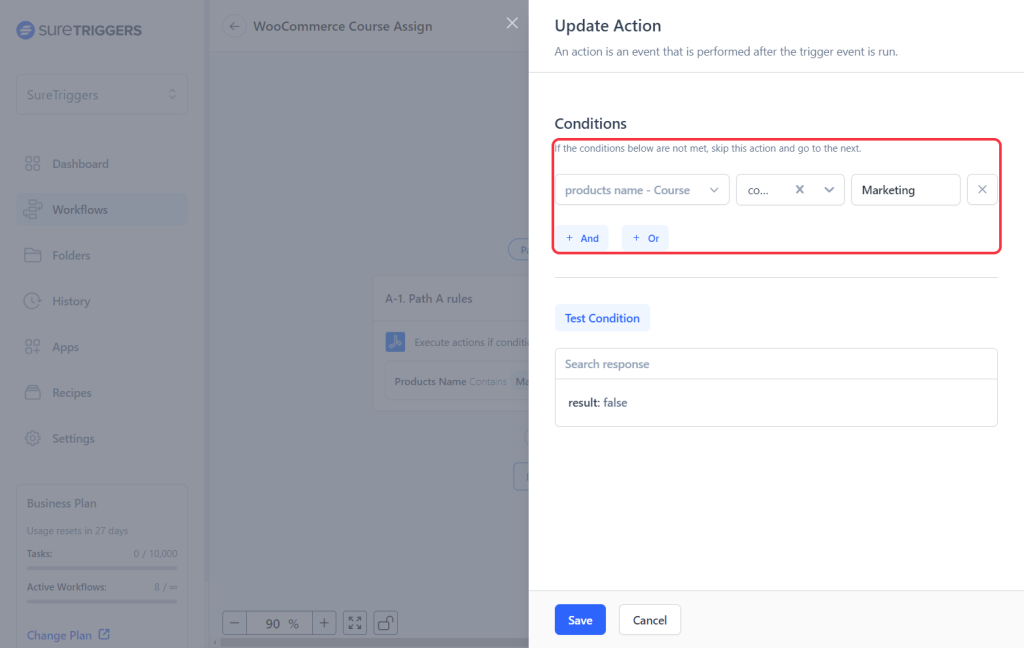Open the external link icon beside Change Plan
The height and width of the screenshot is (648, 1024).
(105, 635)
